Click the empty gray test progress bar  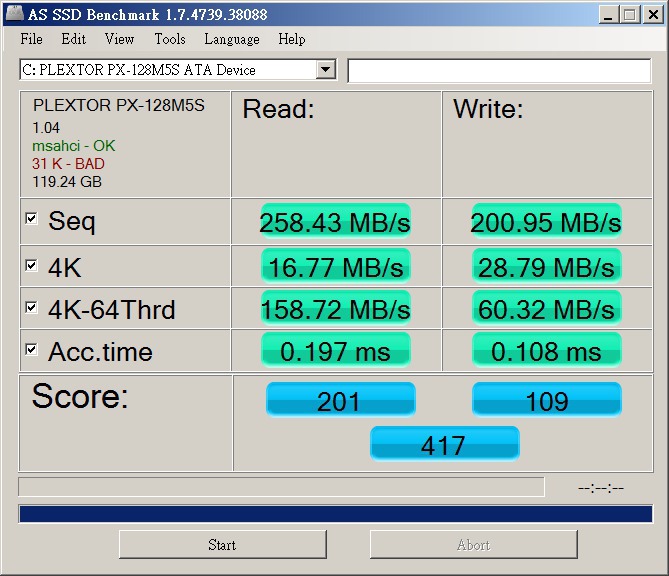[x=281, y=487]
